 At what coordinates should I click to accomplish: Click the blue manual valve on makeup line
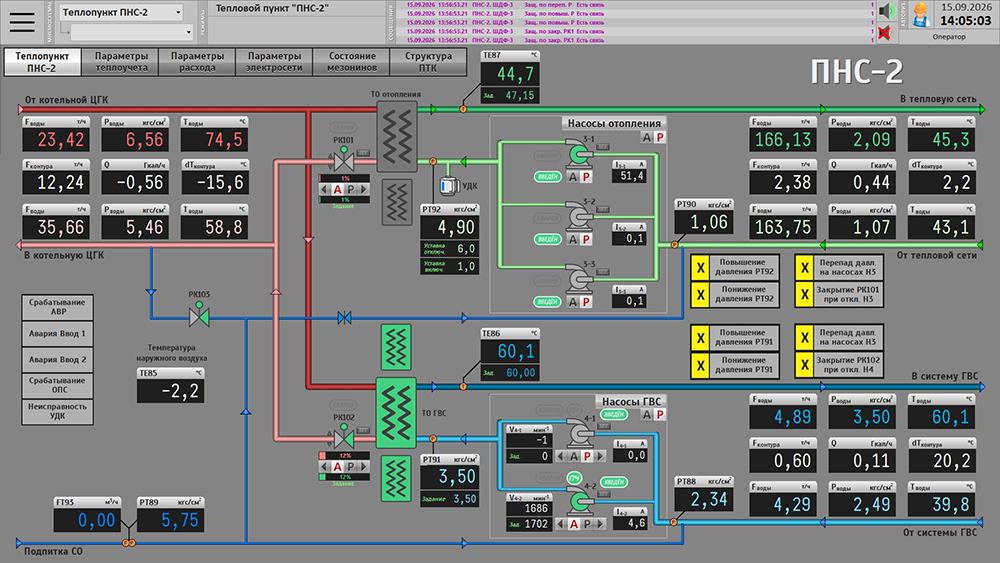tap(344, 318)
